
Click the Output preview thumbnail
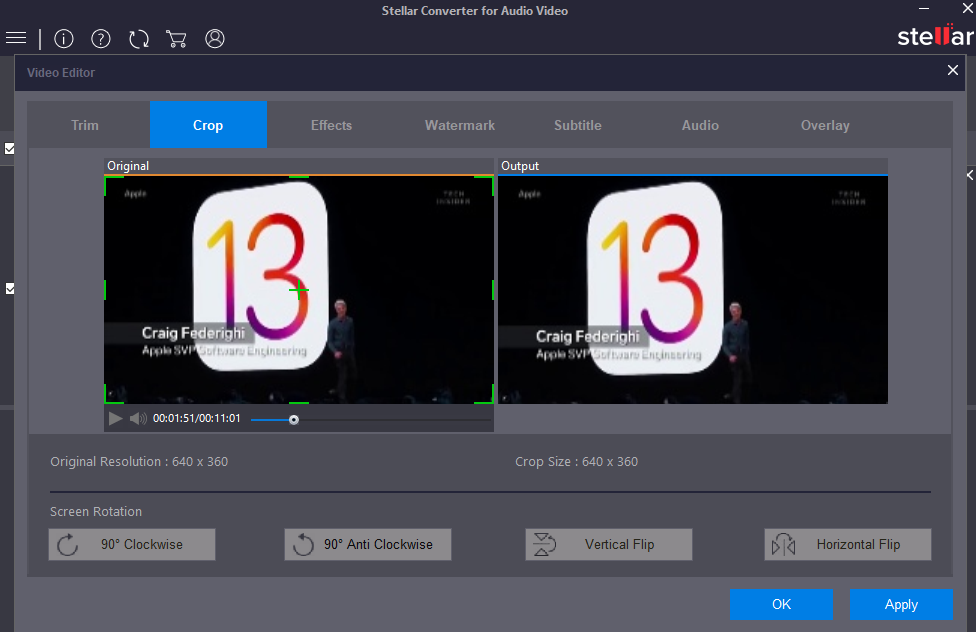pyautogui.click(x=693, y=290)
